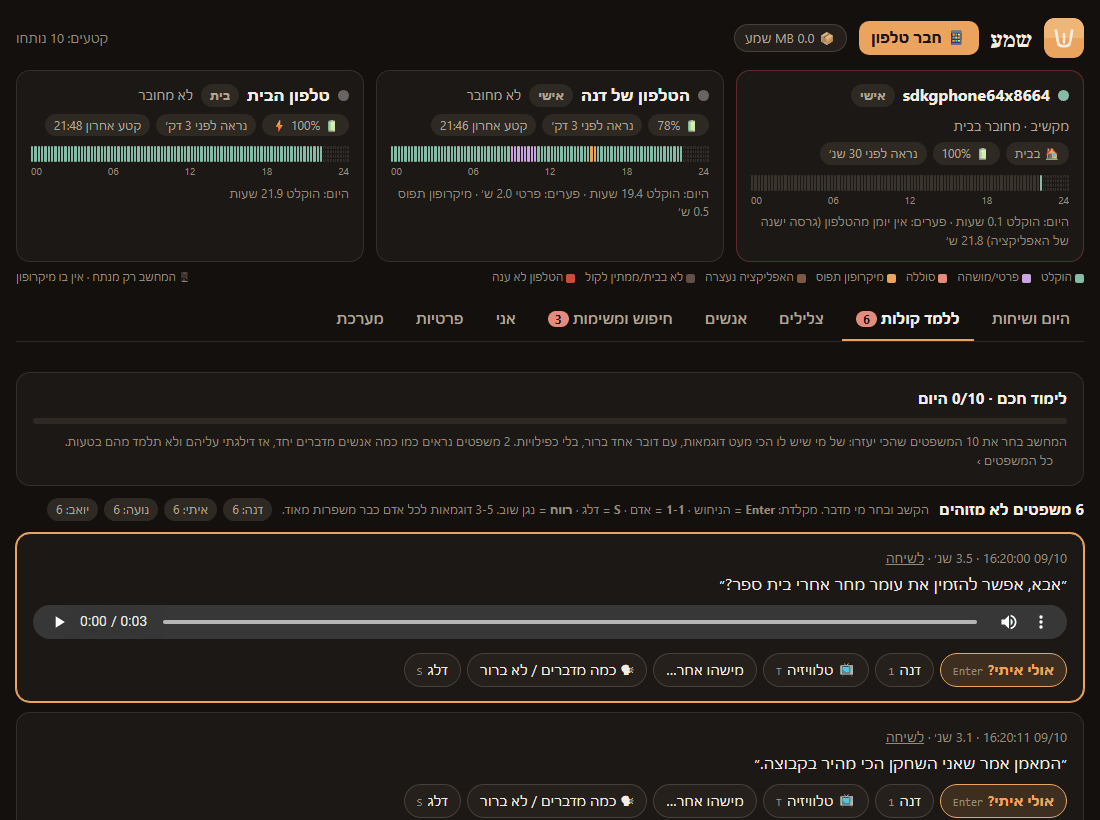
Task: Click the האפליקציה נעצרה legend swatch
Action: coord(801,278)
